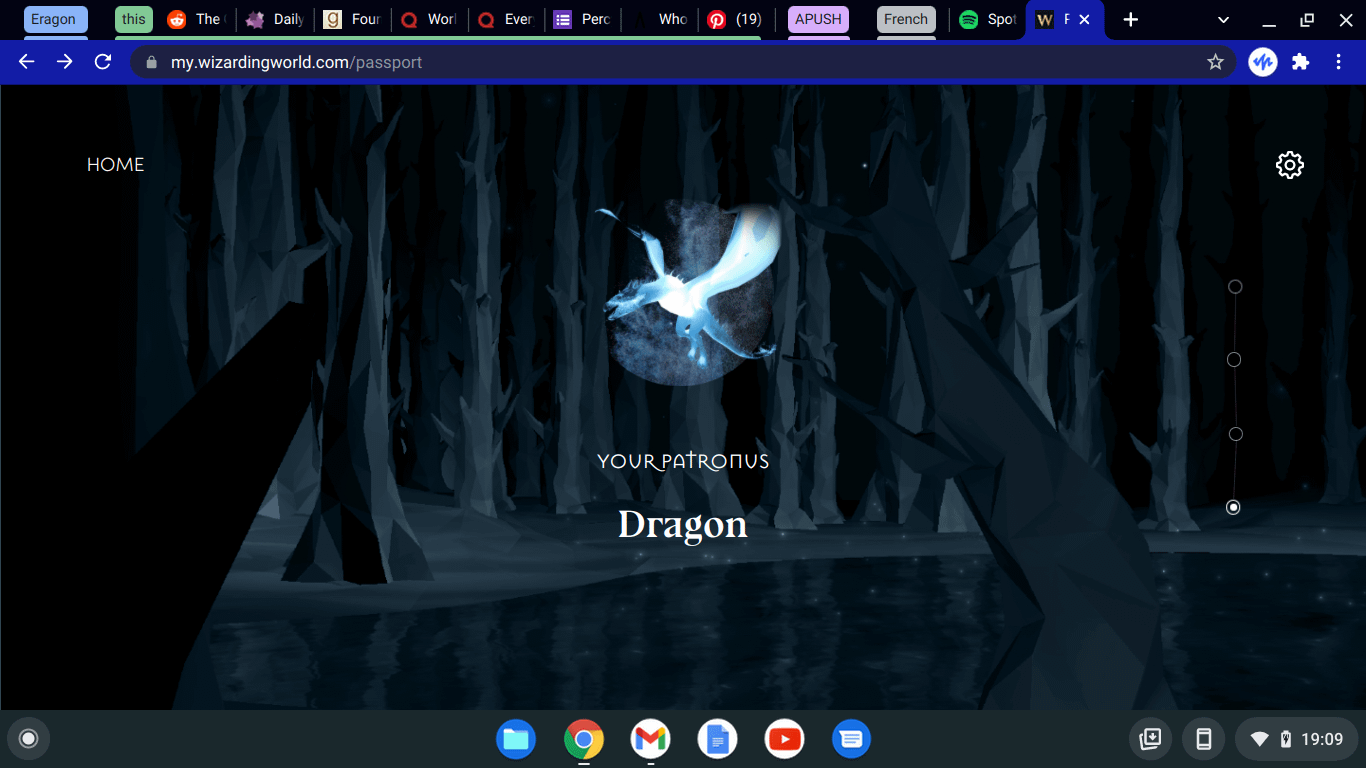
Task: Open the status tray showing 19:09
Action: click(1296, 739)
